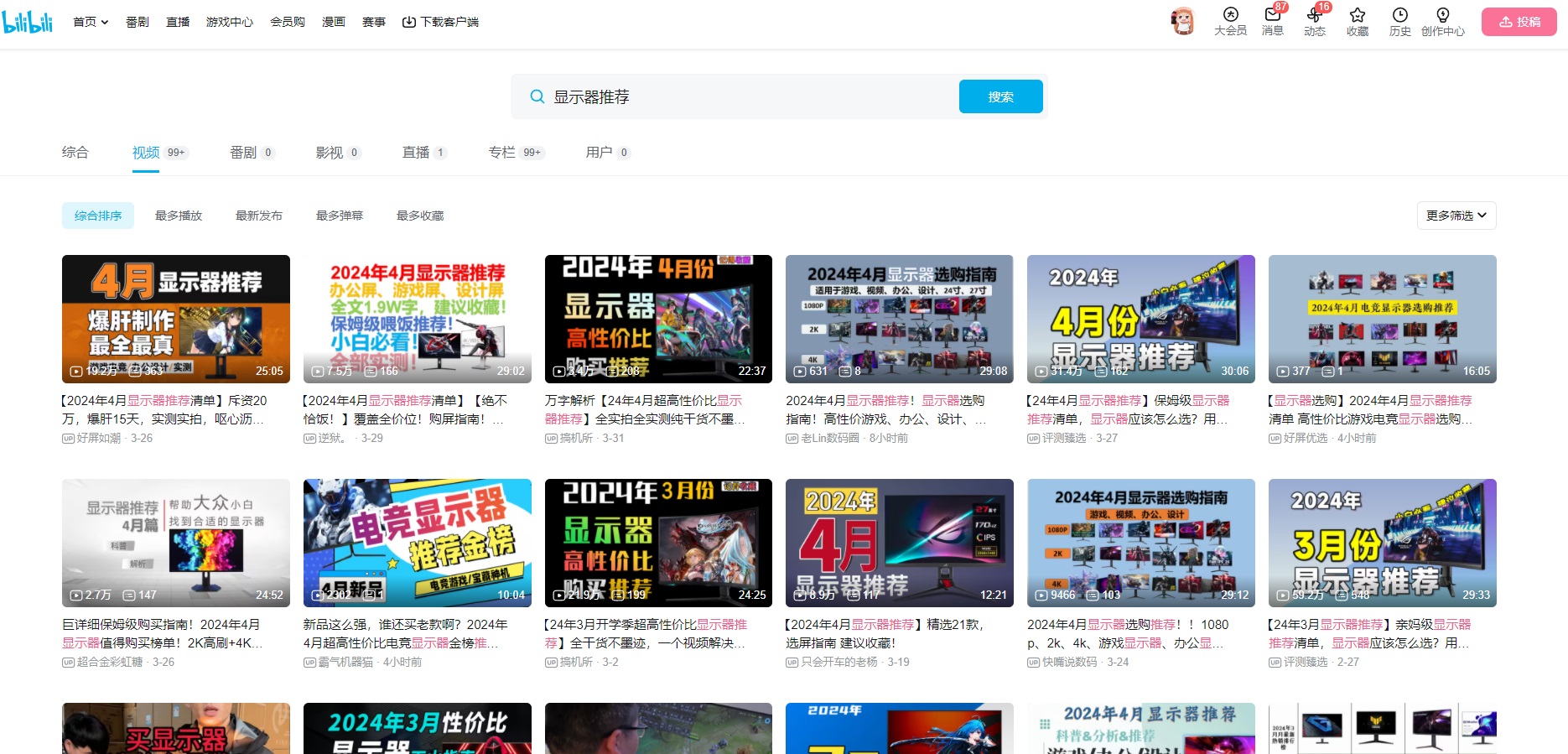Click uploader icon beside 只会开车的老杨
This screenshot has width=1568, height=754.
tap(792, 663)
